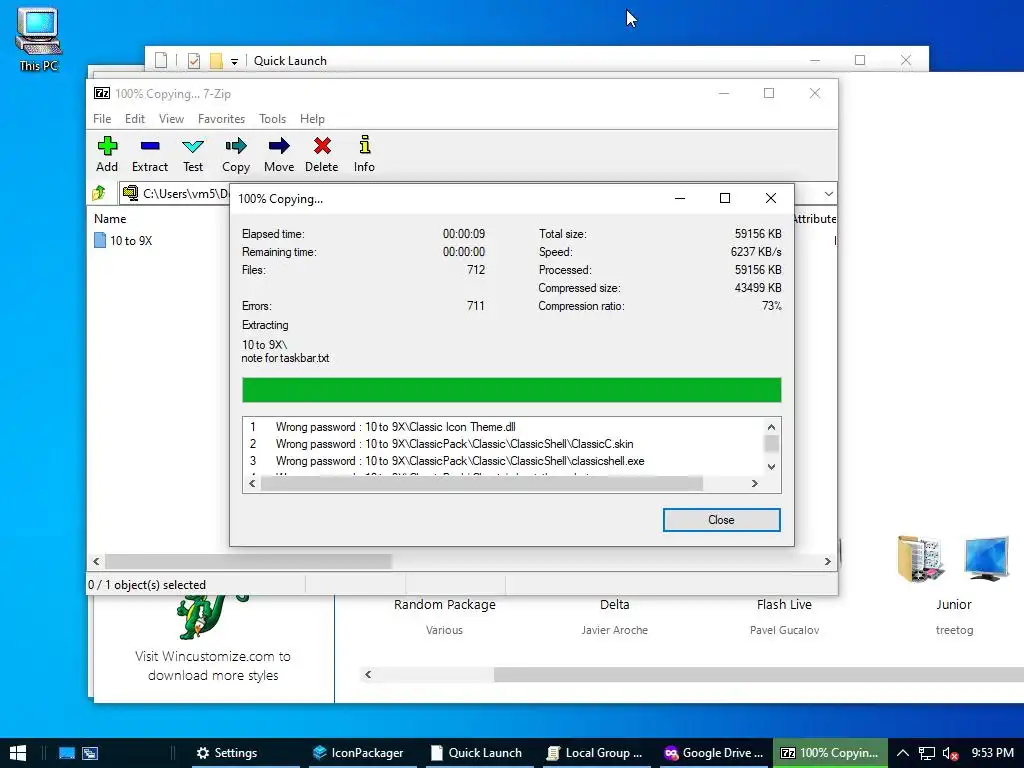Click the error list horizontal scrollbar thumb
1024x768 pixels.
coord(482,483)
